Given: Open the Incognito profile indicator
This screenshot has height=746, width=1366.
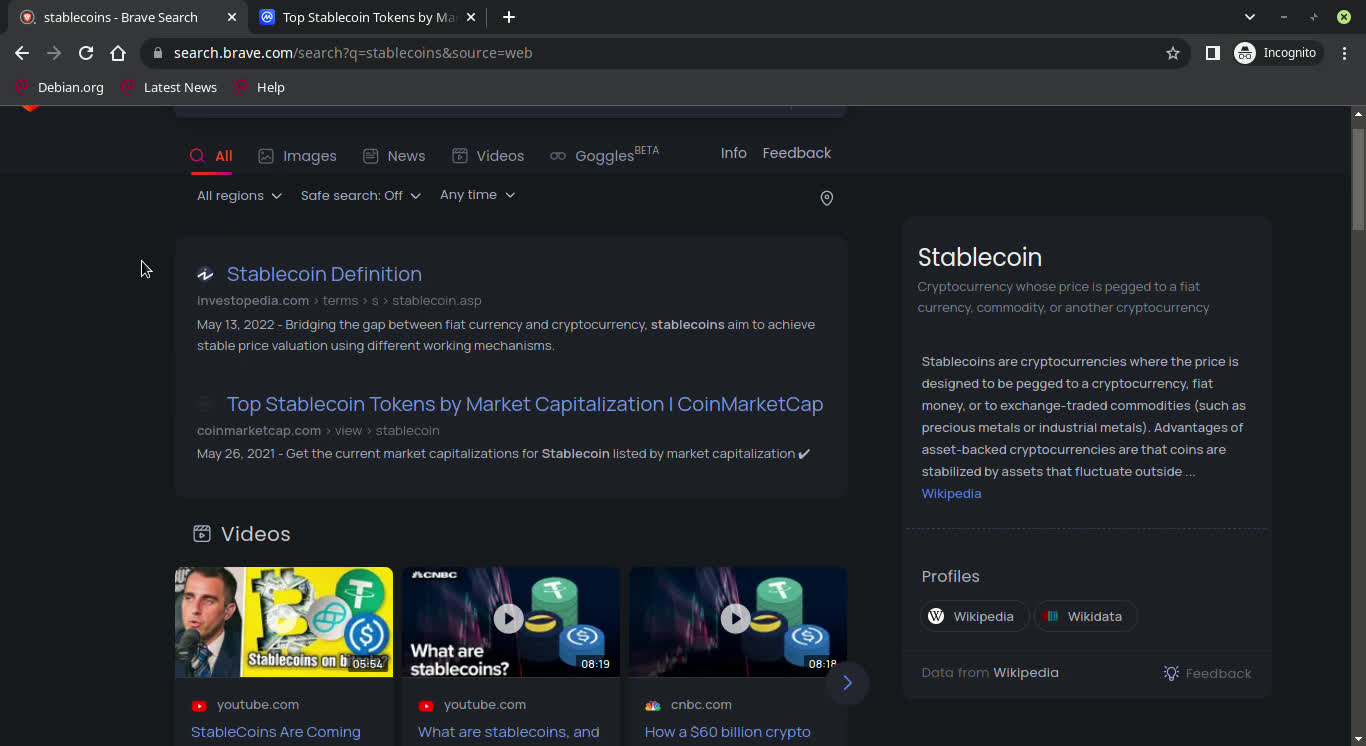Looking at the screenshot, I should click(x=1276, y=53).
